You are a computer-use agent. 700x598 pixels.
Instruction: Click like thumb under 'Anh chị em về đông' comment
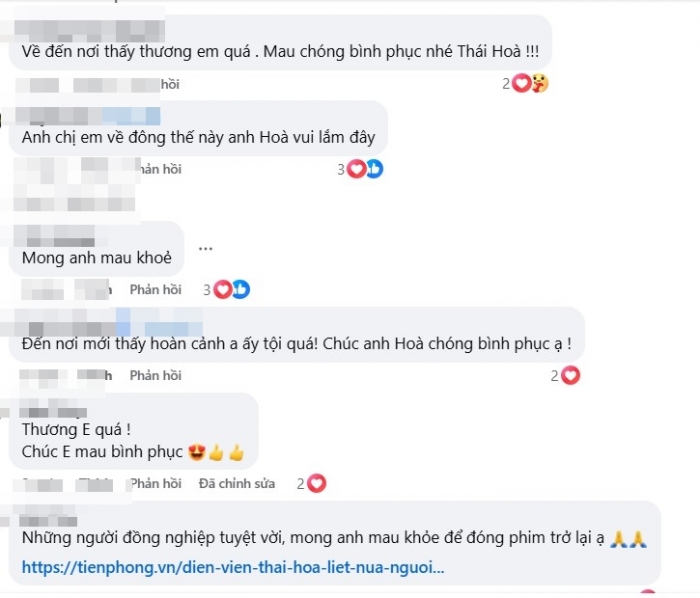point(375,169)
